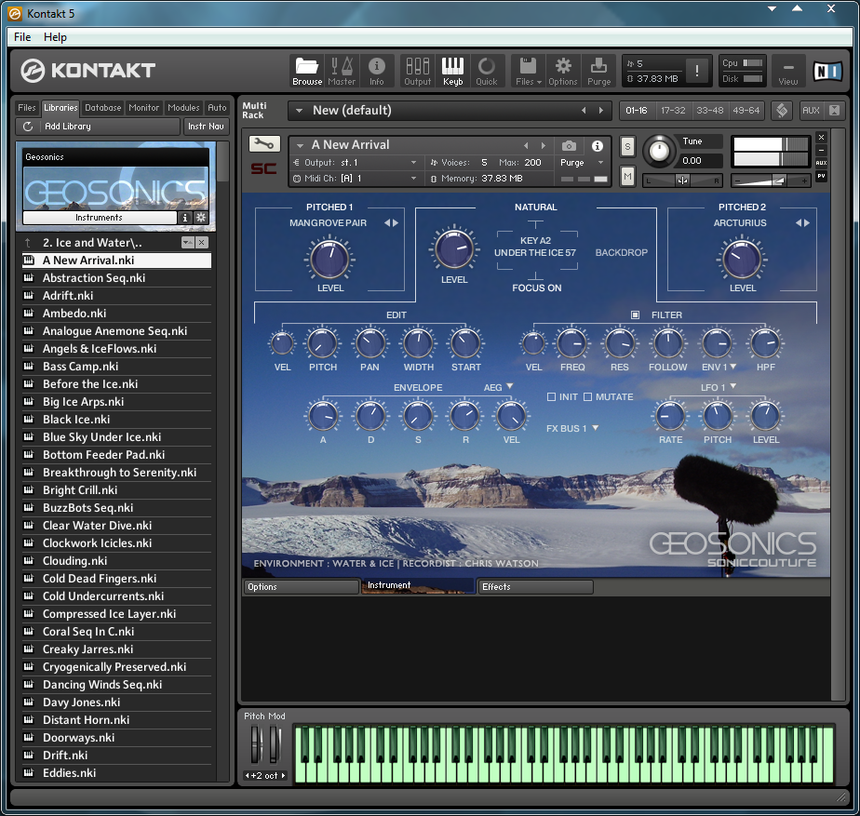Screen dimensions: 860x816
Task: Close the Ice and Water folder view
Action: click(202, 242)
